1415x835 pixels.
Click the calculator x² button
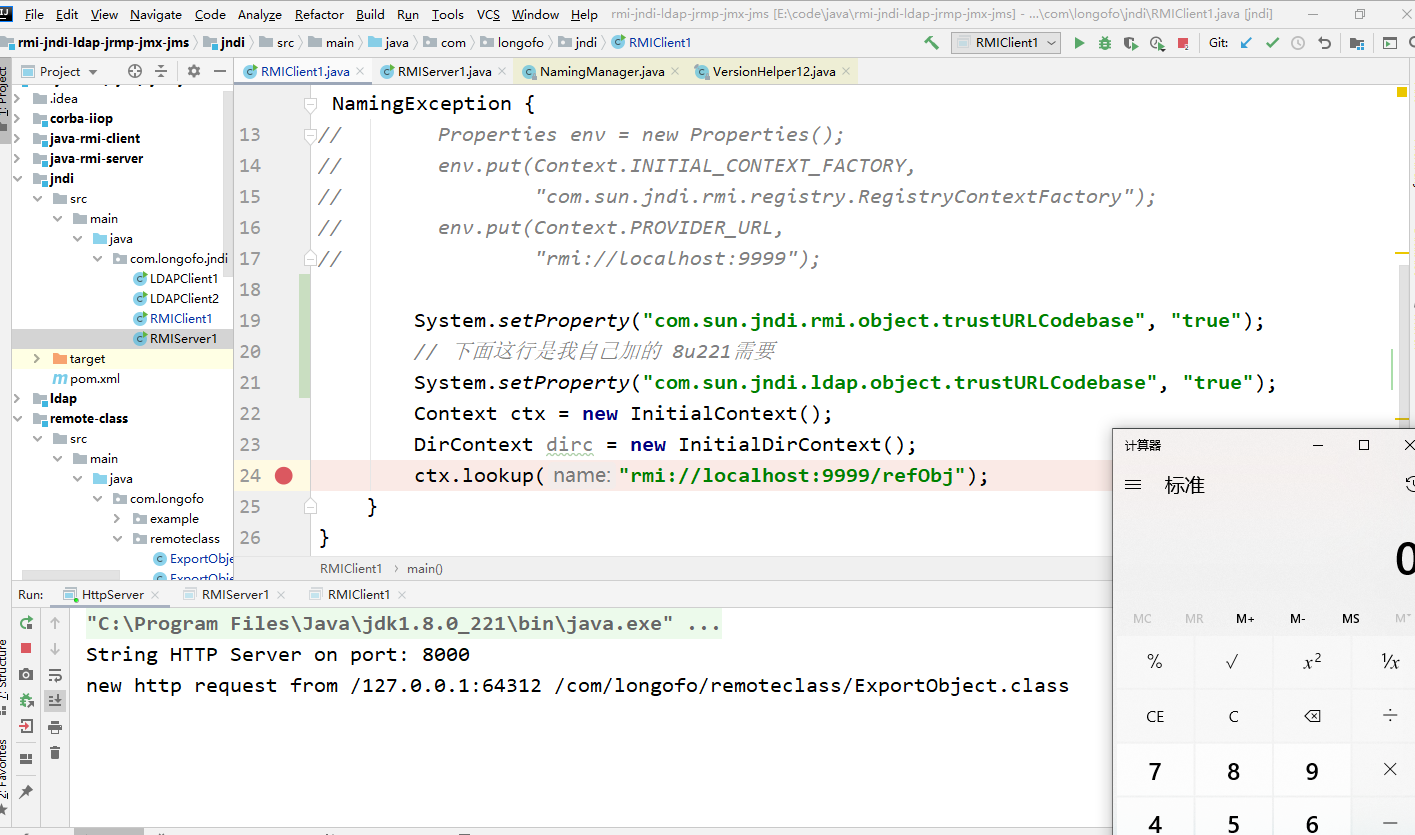(1312, 662)
